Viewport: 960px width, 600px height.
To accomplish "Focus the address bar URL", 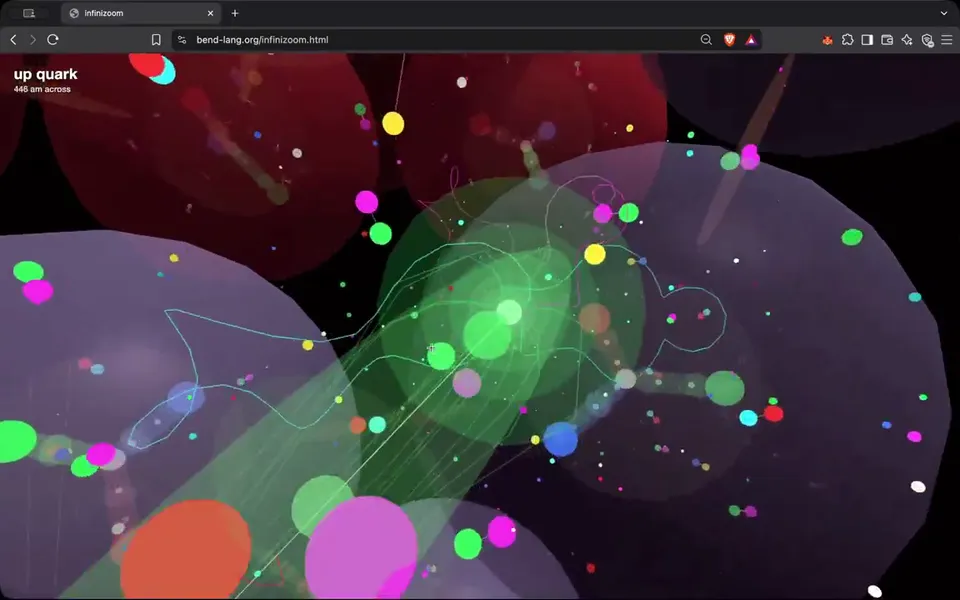I will 262,40.
